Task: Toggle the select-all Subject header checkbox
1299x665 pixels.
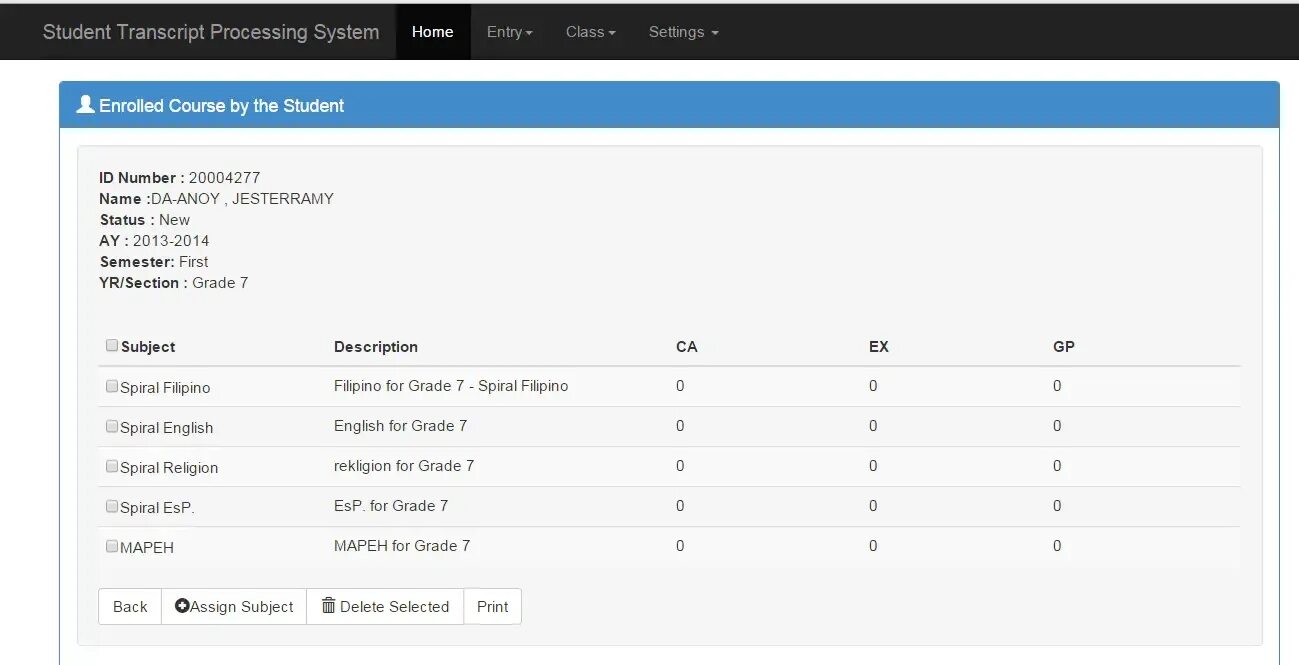Action: pyautogui.click(x=112, y=346)
